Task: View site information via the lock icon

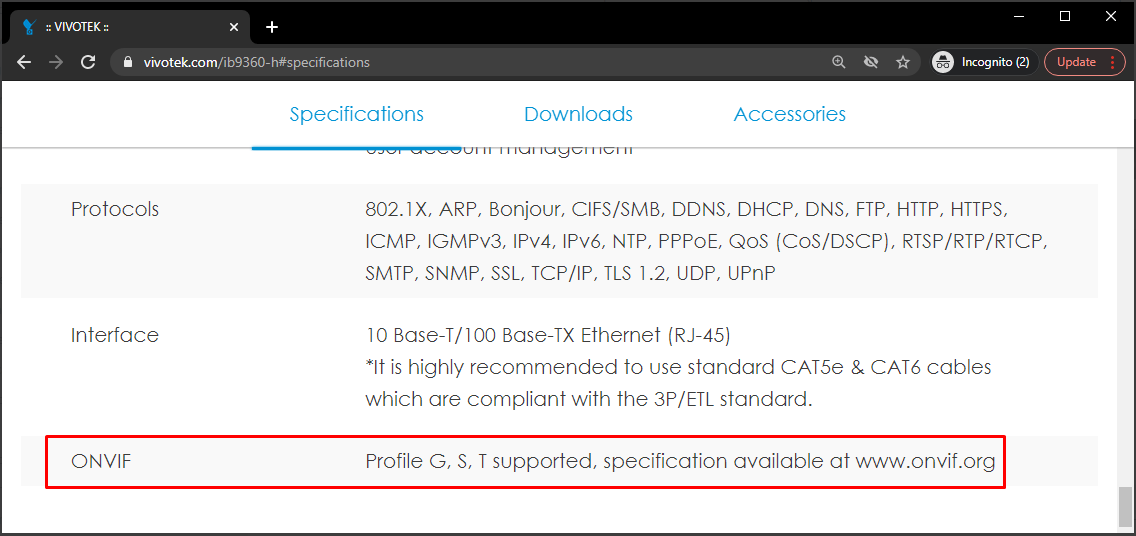Action: pos(127,62)
